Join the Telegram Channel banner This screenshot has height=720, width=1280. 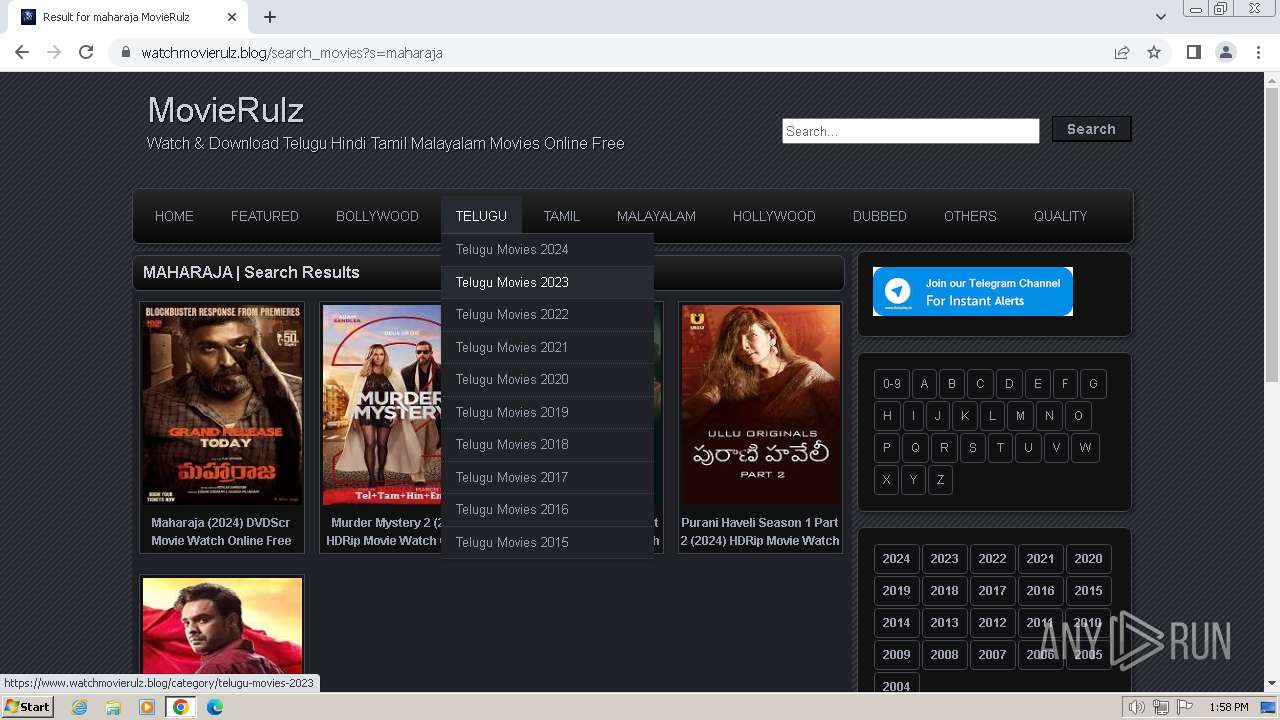tap(972, 291)
